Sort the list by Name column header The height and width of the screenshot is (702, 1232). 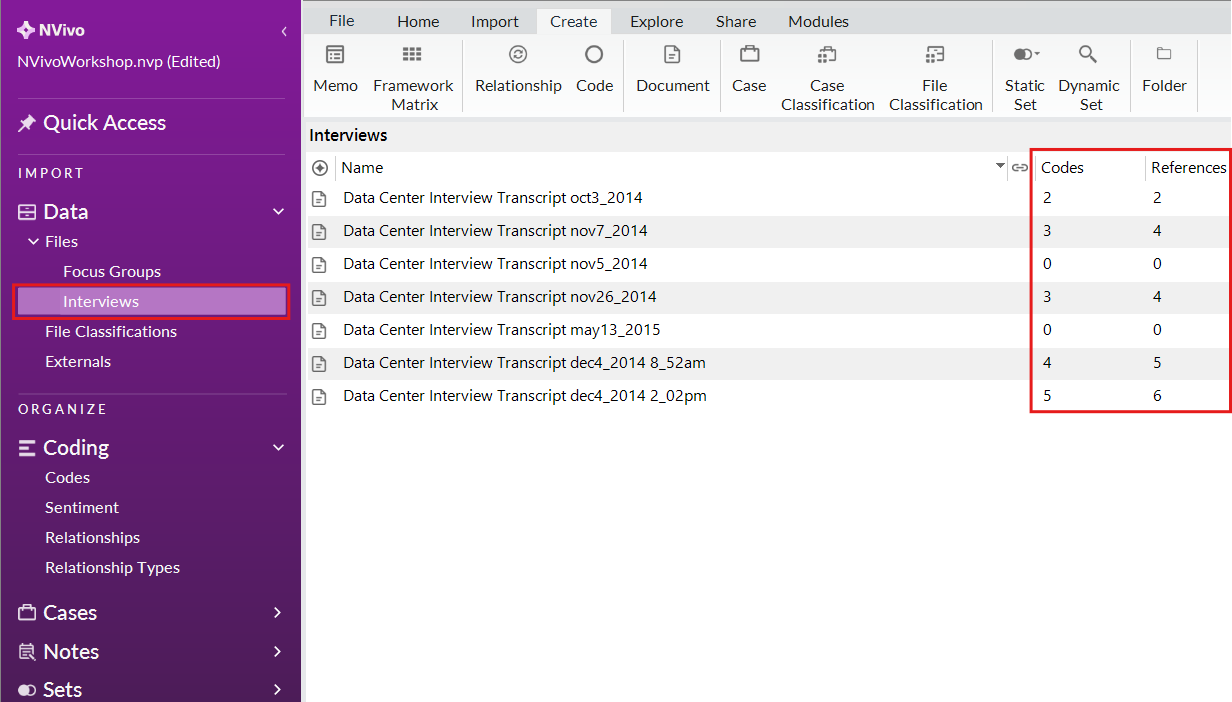pyautogui.click(x=363, y=168)
